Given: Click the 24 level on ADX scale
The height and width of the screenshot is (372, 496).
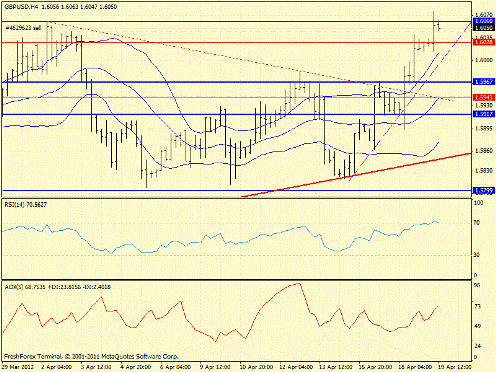Looking at the screenshot, I should (477, 346).
